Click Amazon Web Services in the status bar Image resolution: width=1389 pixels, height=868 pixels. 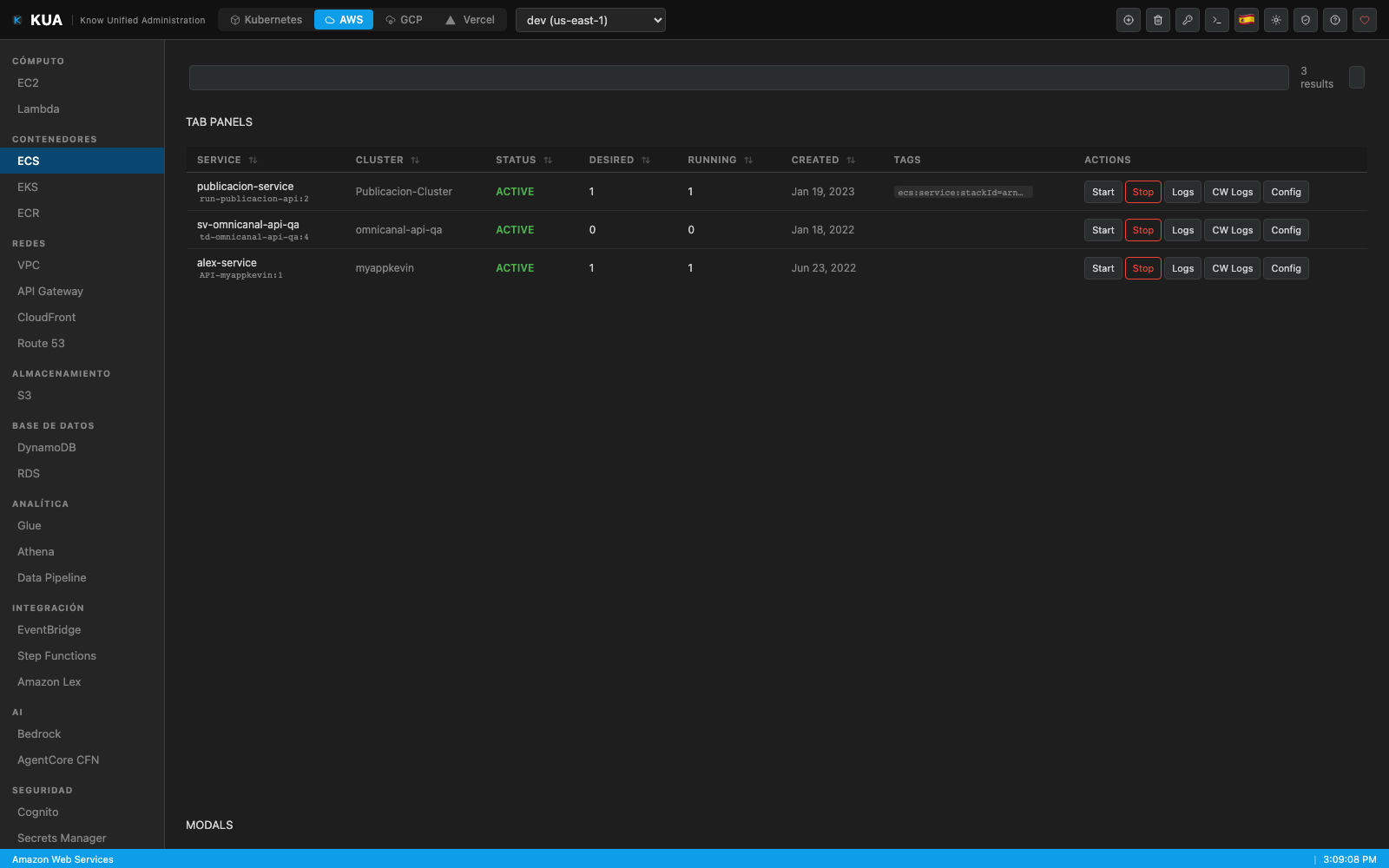[x=63, y=859]
